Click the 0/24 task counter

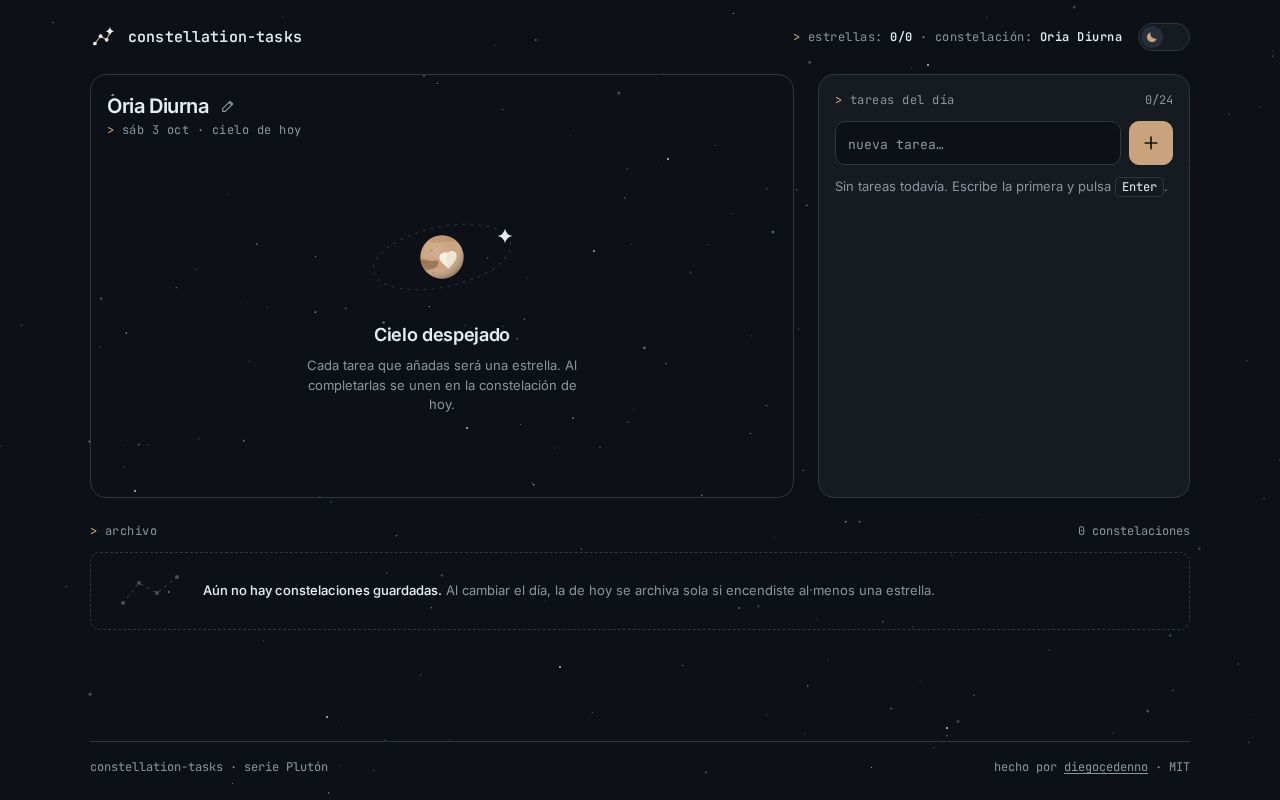(x=1159, y=100)
